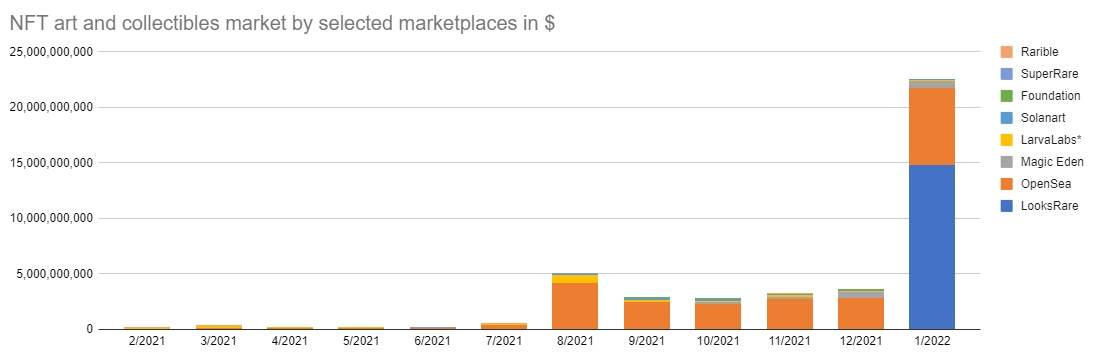The height and width of the screenshot is (362, 1103).
Task: Click the gray Magic Eden segment in 12/2021 bar
Action: point(861,295)
